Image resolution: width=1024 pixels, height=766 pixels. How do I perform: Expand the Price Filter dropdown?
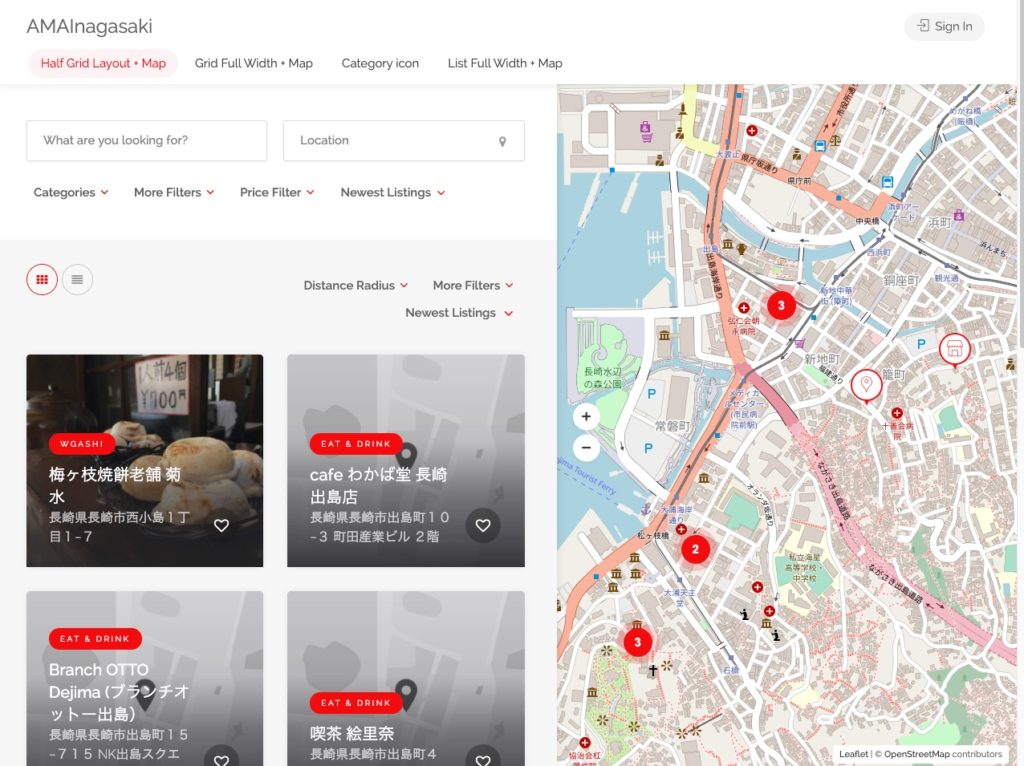pos(277,193)
